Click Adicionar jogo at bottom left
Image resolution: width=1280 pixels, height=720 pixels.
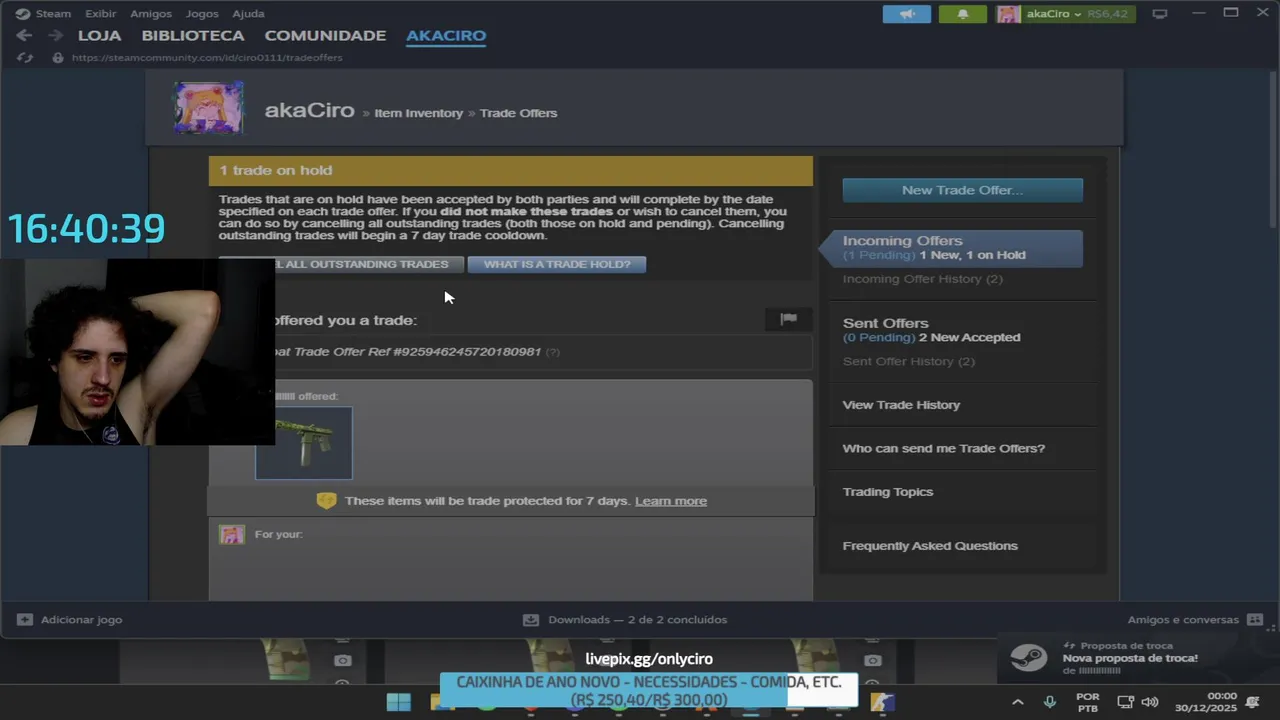pyautogui.click(x=70, y=620)
